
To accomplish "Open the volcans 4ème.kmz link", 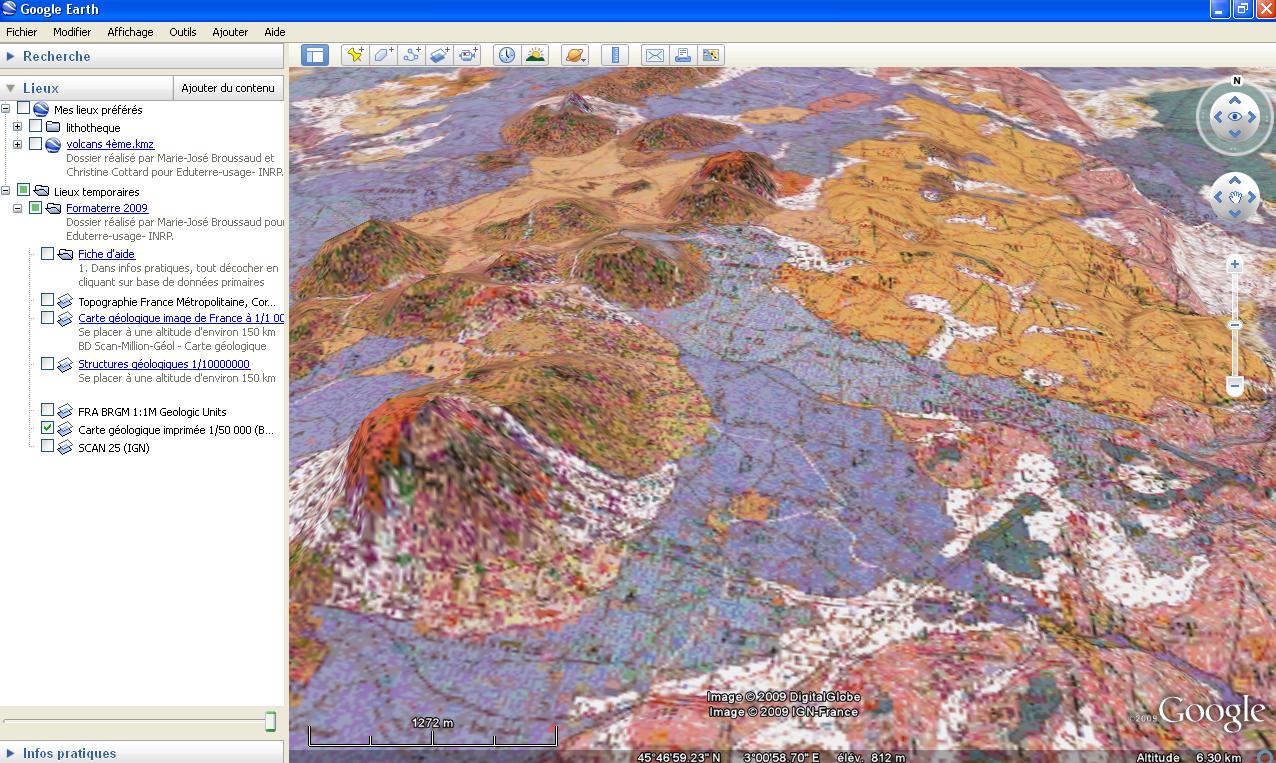I will click(110, 144).
